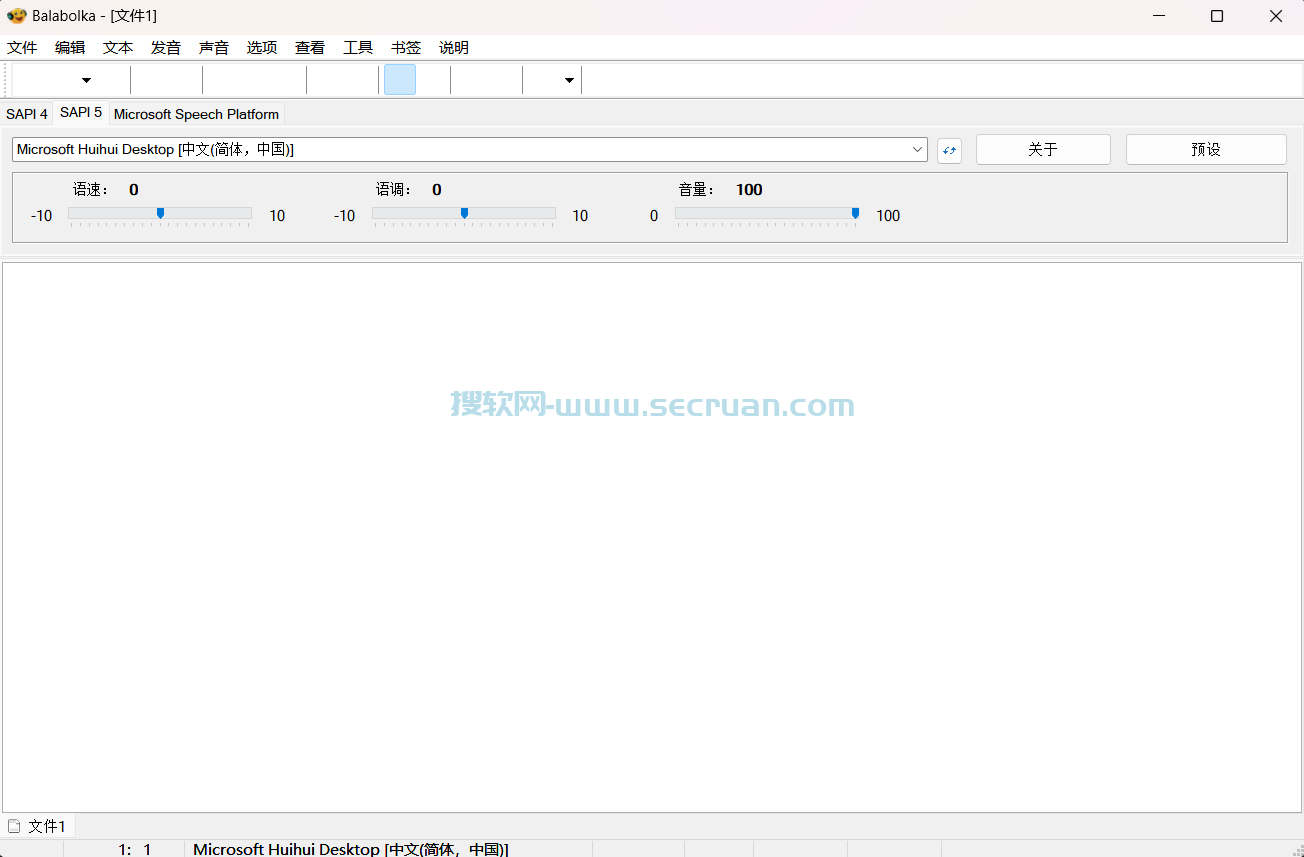This screenshot has width=1304, height=857.
Task: Click the highlighted toolbar button
Action: pyautogui.click(x=400, y=80)
